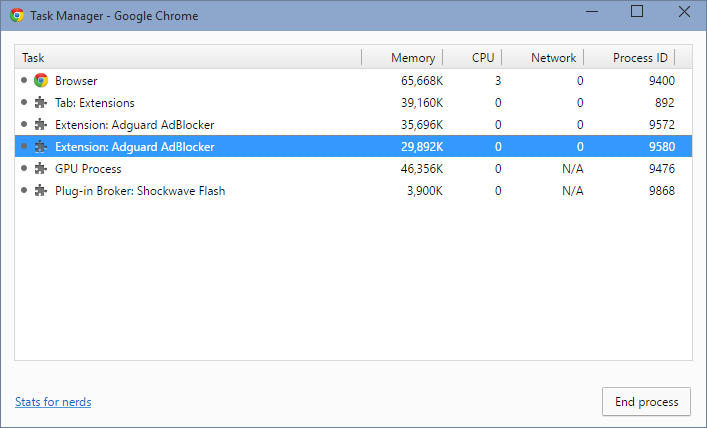Click the 46,356K memory value
The height and width of the screenshot is (428, 707).
tap(422, 169)
